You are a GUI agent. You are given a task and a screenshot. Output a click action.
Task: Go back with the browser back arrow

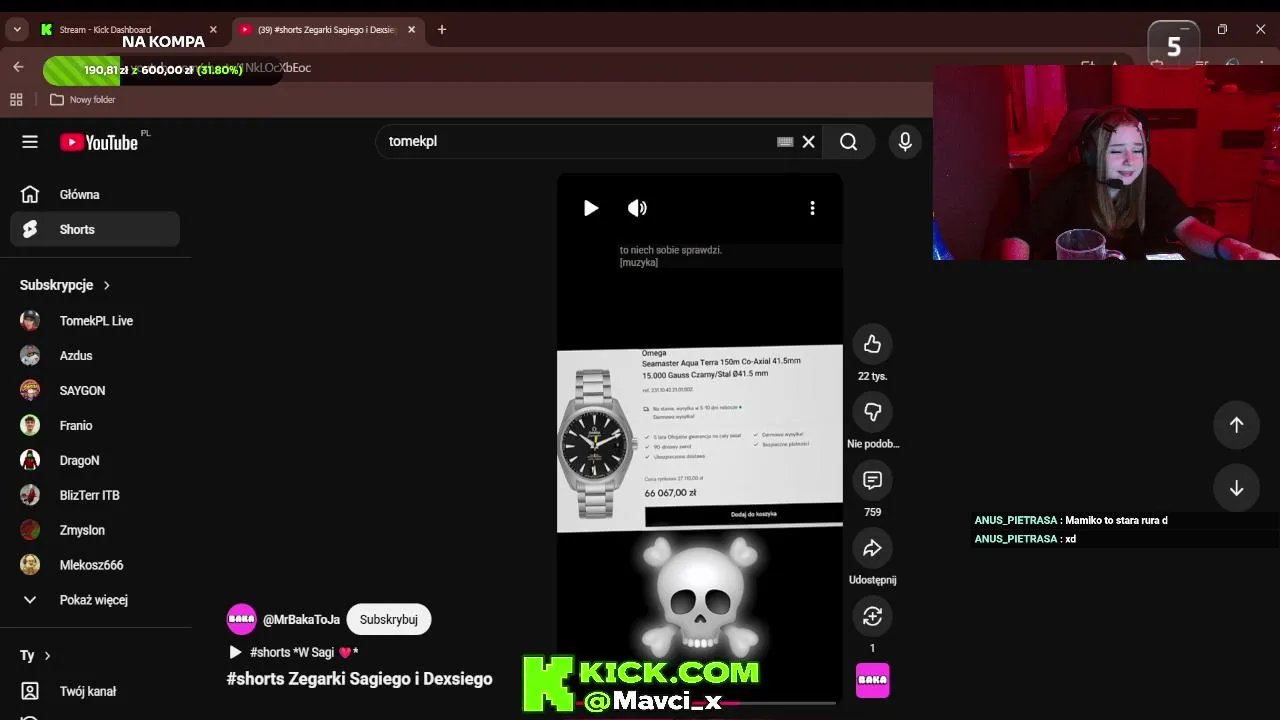[18, 67]
